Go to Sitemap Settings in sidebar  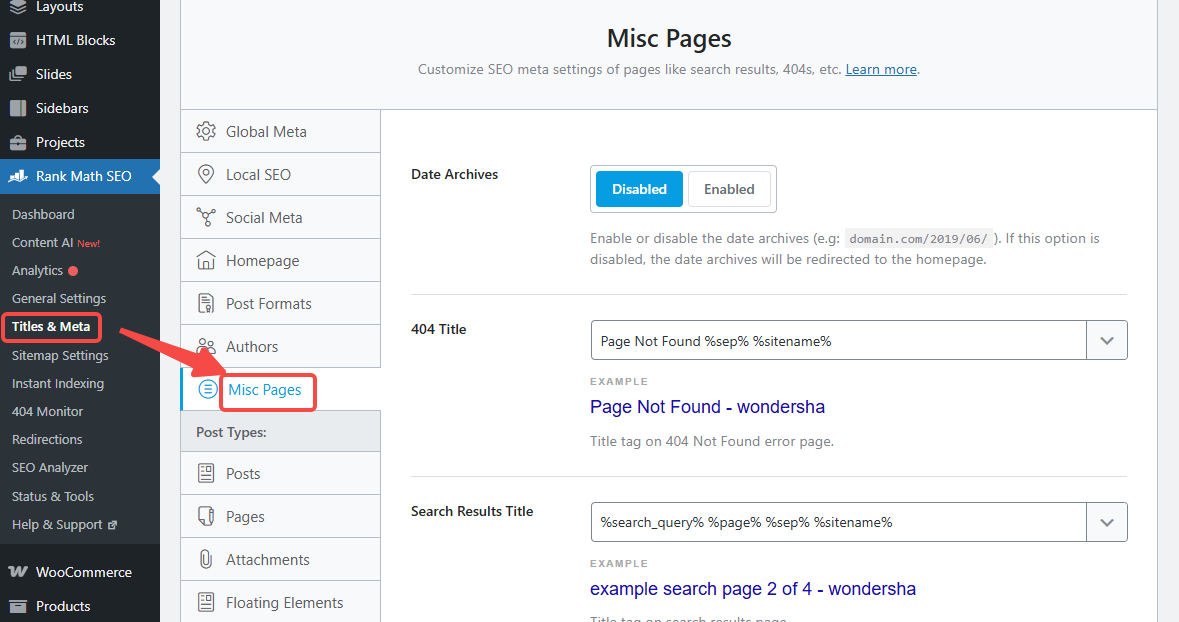coord(60,355)
